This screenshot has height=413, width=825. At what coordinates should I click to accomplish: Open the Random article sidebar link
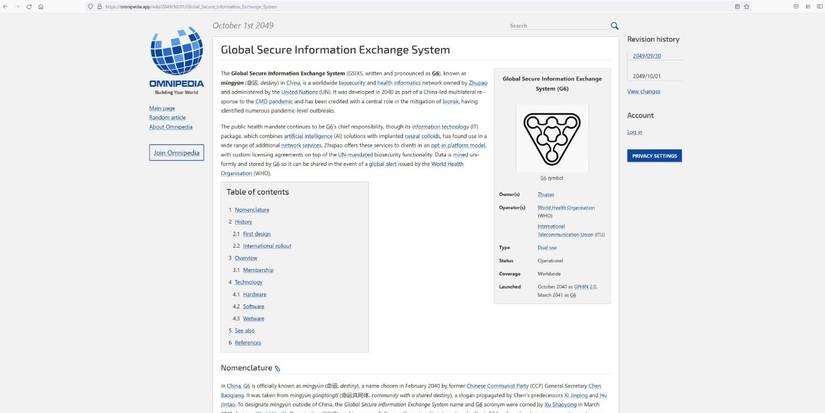167,117
